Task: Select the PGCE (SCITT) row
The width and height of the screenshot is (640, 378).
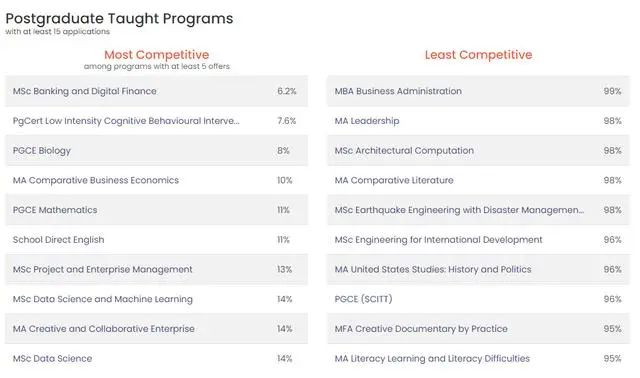Action: [x=478, y=299]
